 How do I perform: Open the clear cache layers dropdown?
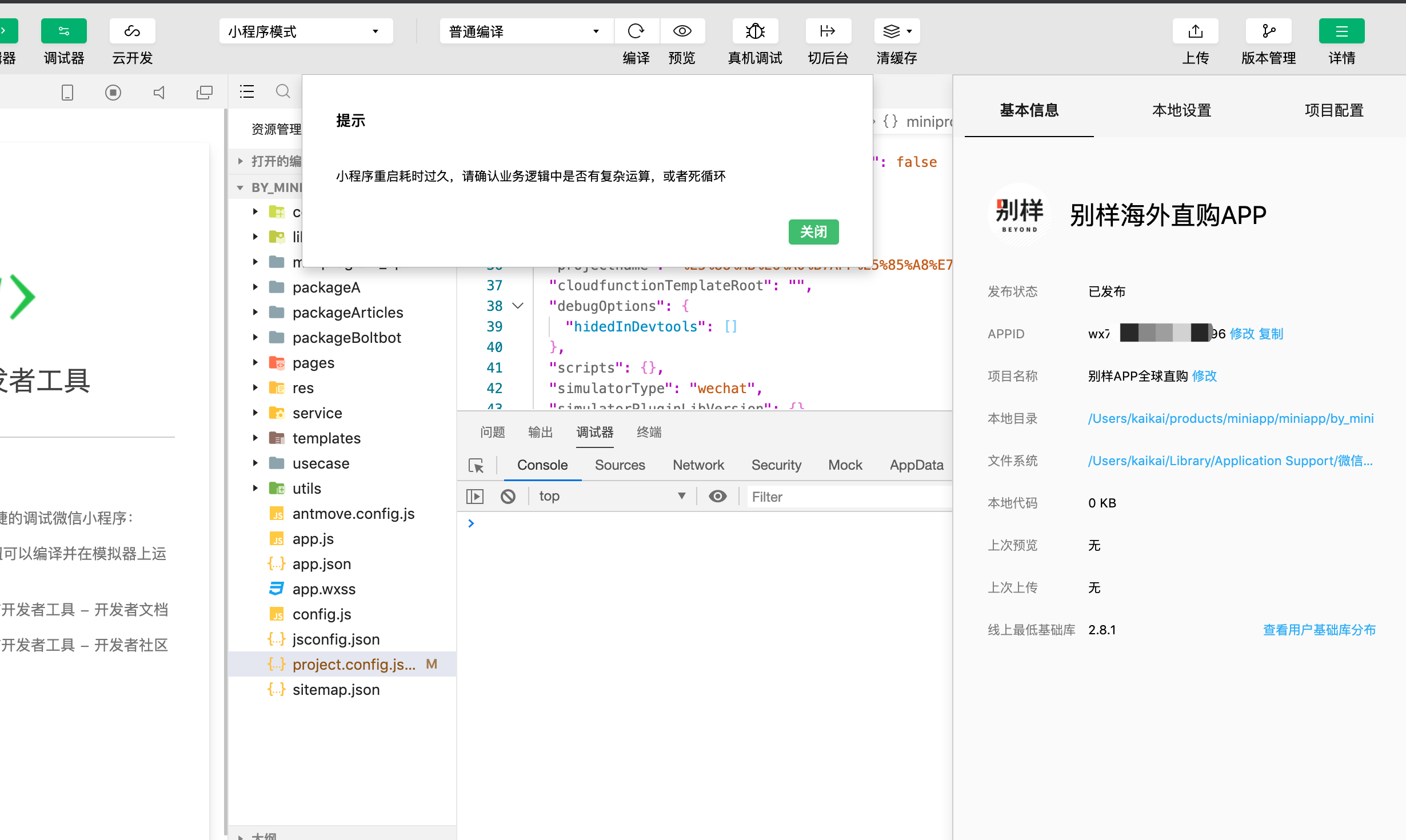[x=897, y=31]
